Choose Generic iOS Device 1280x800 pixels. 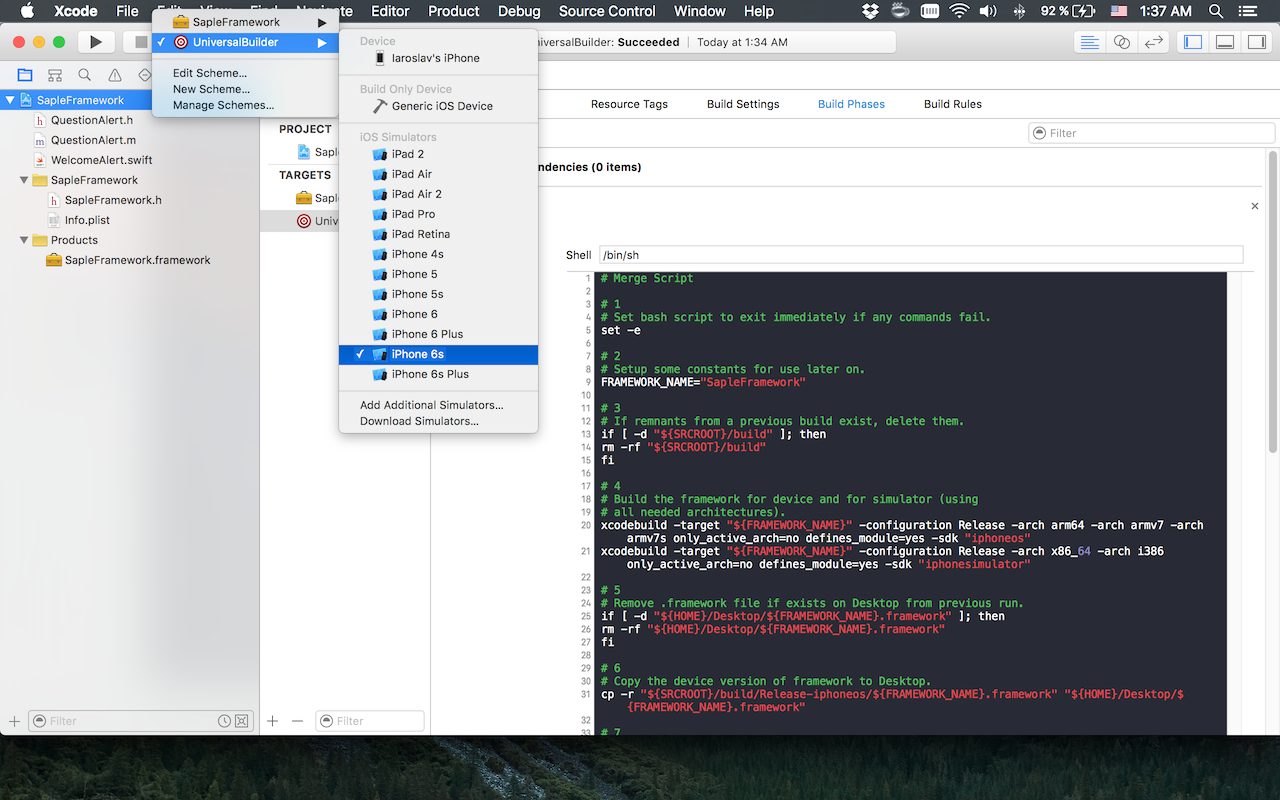coord(439,106)
